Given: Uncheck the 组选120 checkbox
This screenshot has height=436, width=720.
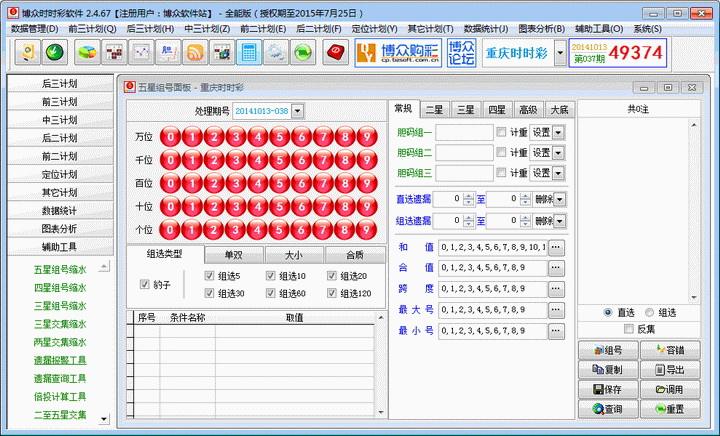Looking at the screenshot, I should click(332, 293).
